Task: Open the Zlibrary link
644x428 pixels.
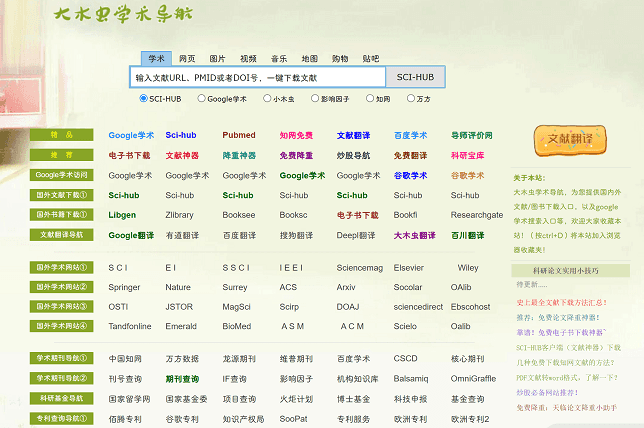Action: pyautogui.click(x=180, y=215)
